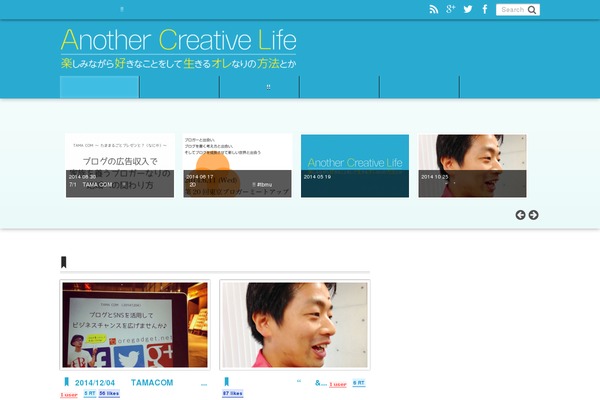
Task: Click bookmark icon beside second post title
Action: [x=227, y=382]
